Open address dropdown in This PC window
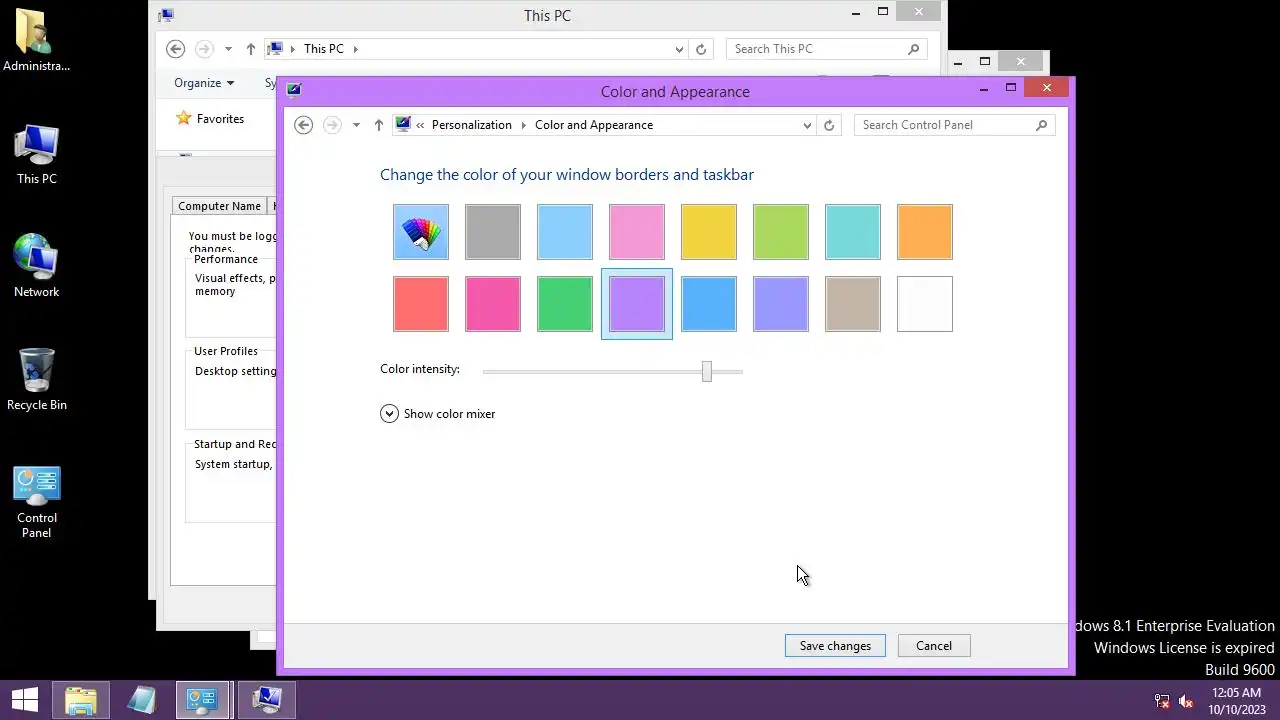Screen dimensions: 1280x720 (x=679, y=49)
